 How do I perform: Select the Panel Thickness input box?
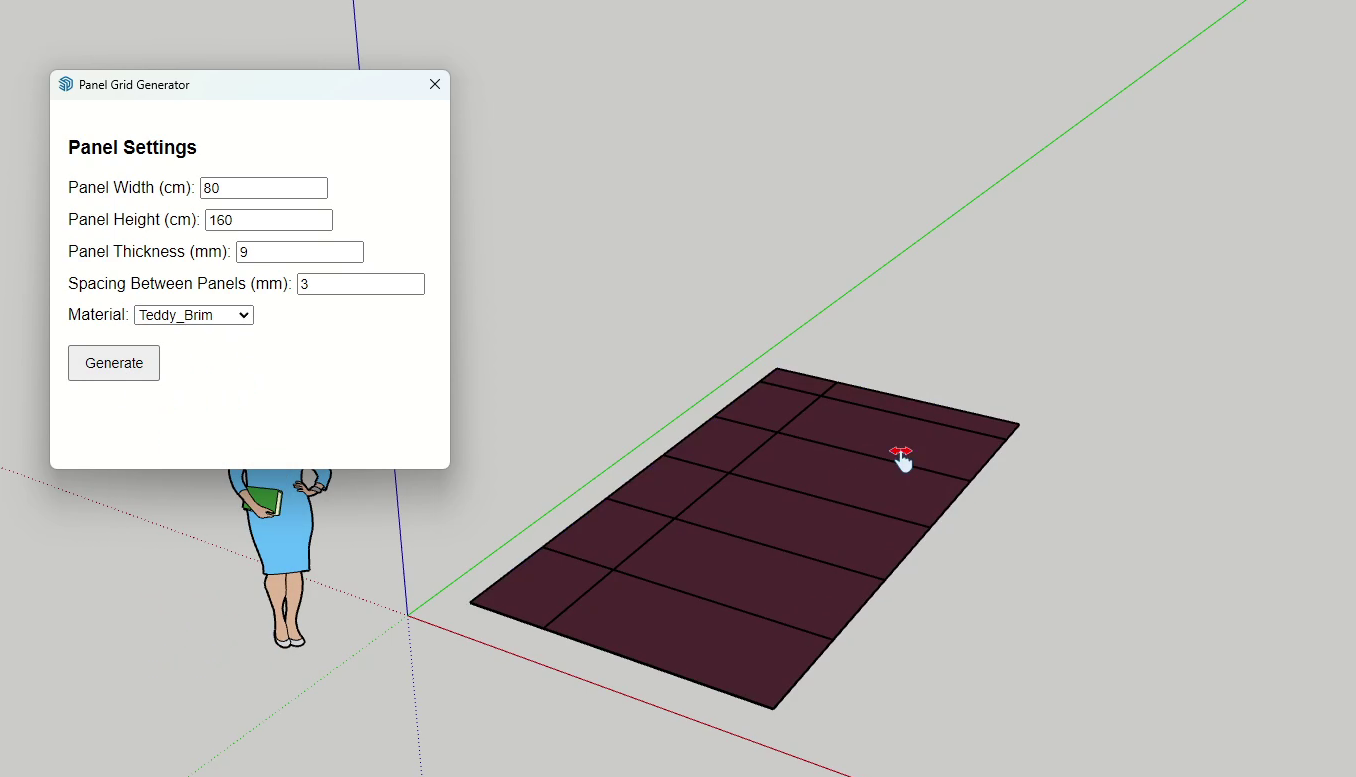pos(299,252)
